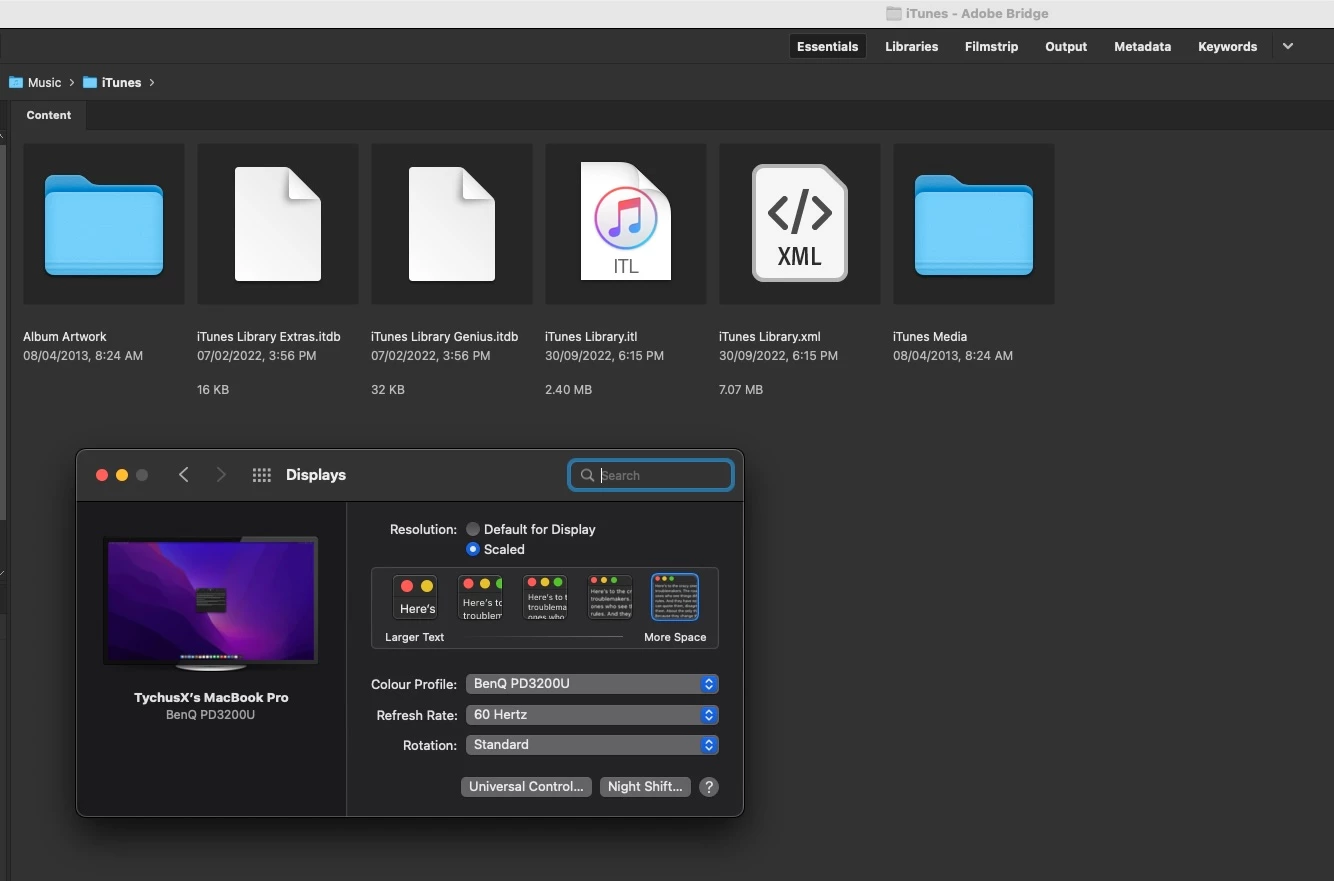Click TychusX's MacBook Pro display name
1334x881 pixels.
pyautogui.click(x=211, y=698)
